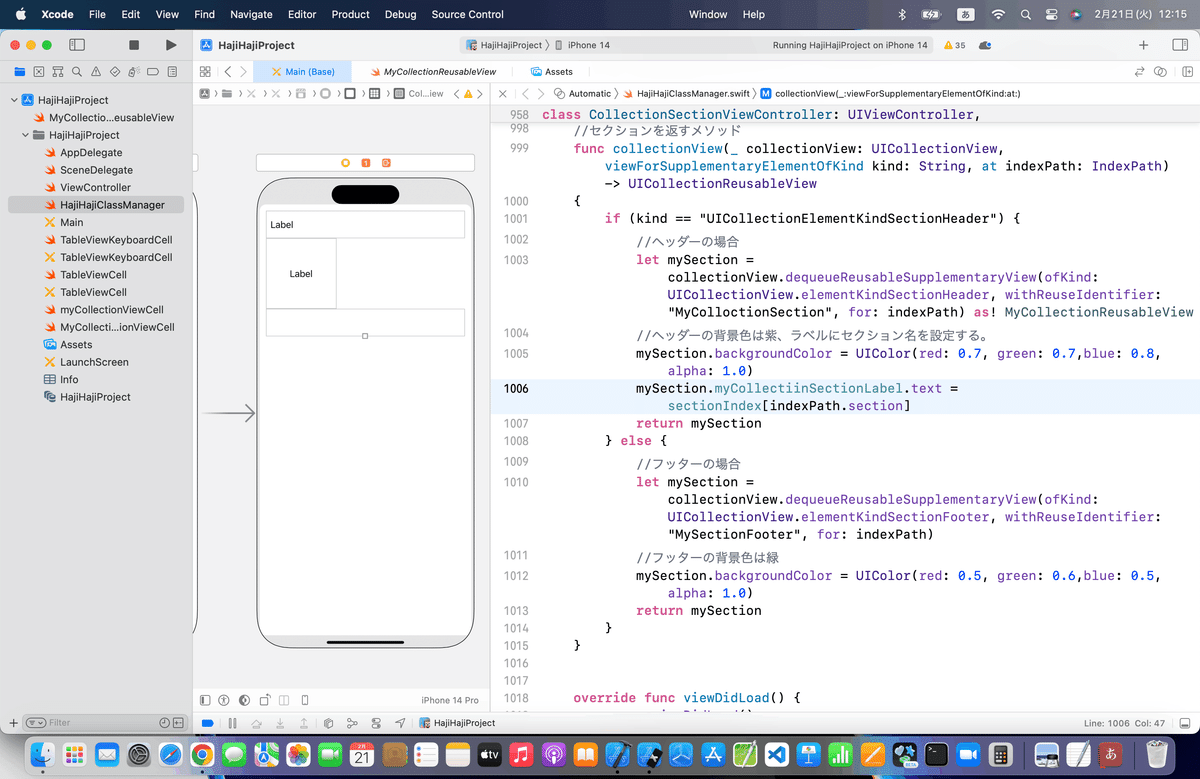1200x779 pixels.
Task: Choose the iPhone 14 Pro canvas device
Action: 450,700
